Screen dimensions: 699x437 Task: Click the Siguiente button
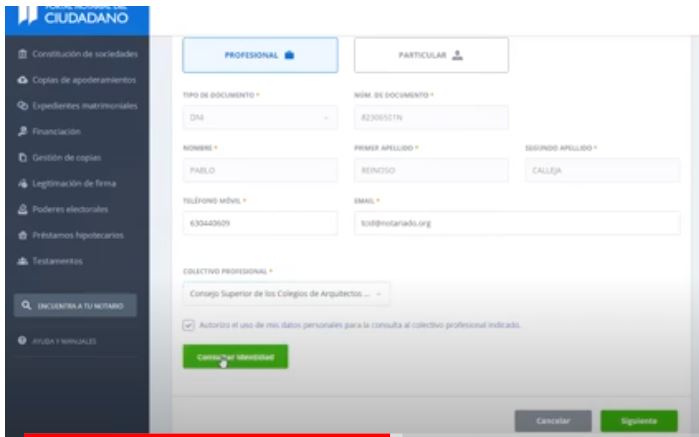pos(638,421)
